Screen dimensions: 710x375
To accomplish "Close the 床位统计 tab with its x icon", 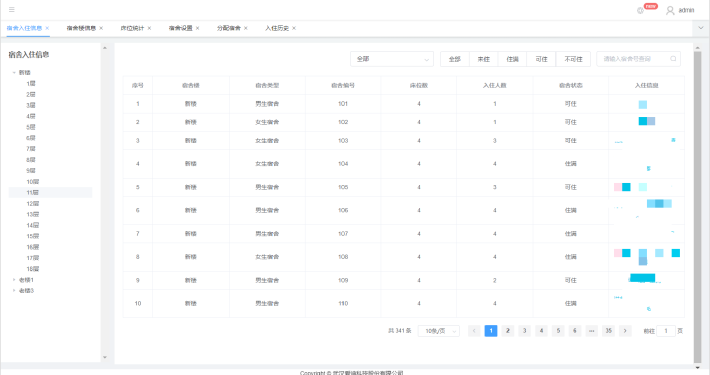I will point(149,28).
